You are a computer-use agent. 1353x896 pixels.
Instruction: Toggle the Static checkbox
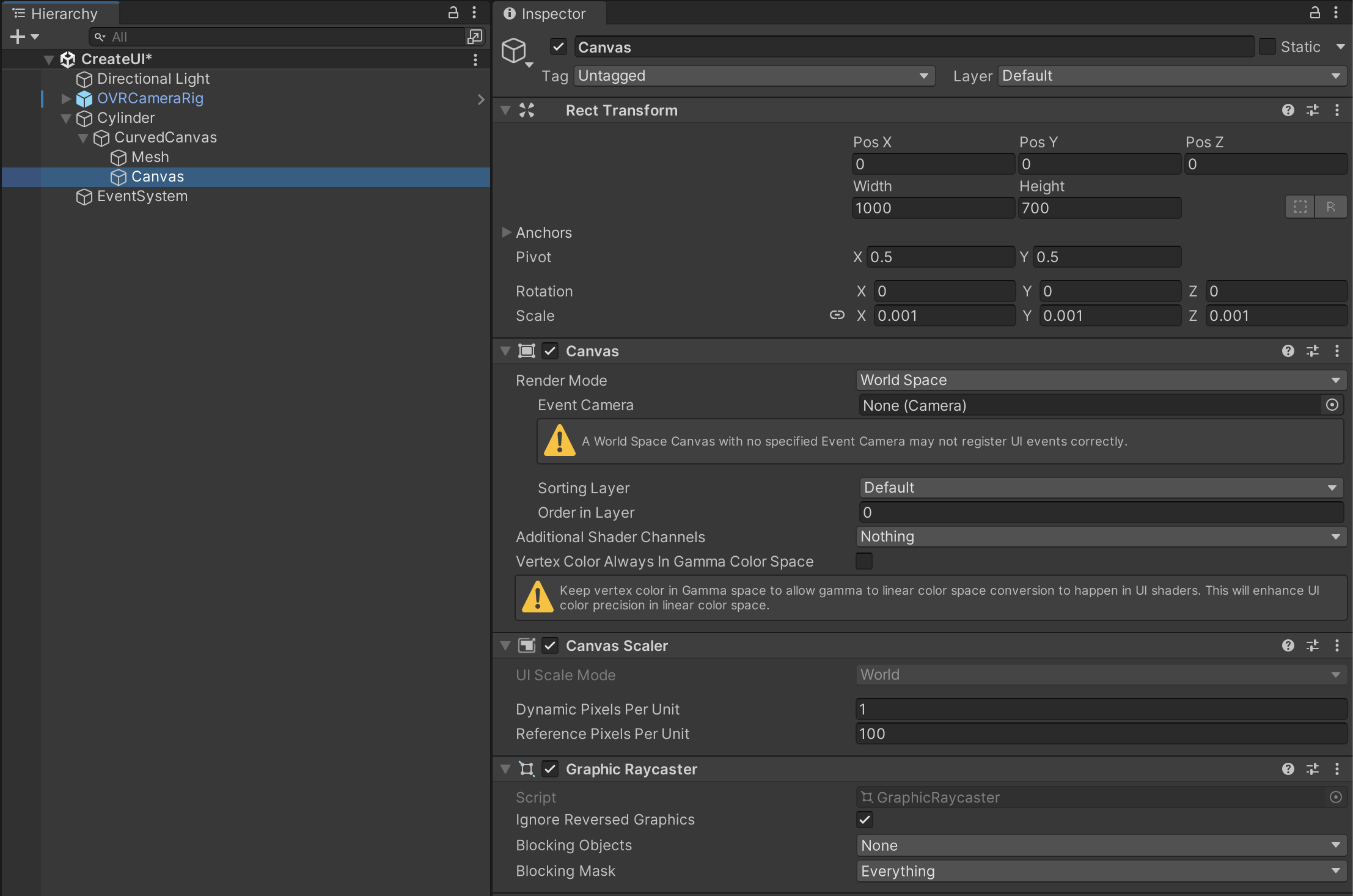pyautogui.click(x=1267, y=47)
